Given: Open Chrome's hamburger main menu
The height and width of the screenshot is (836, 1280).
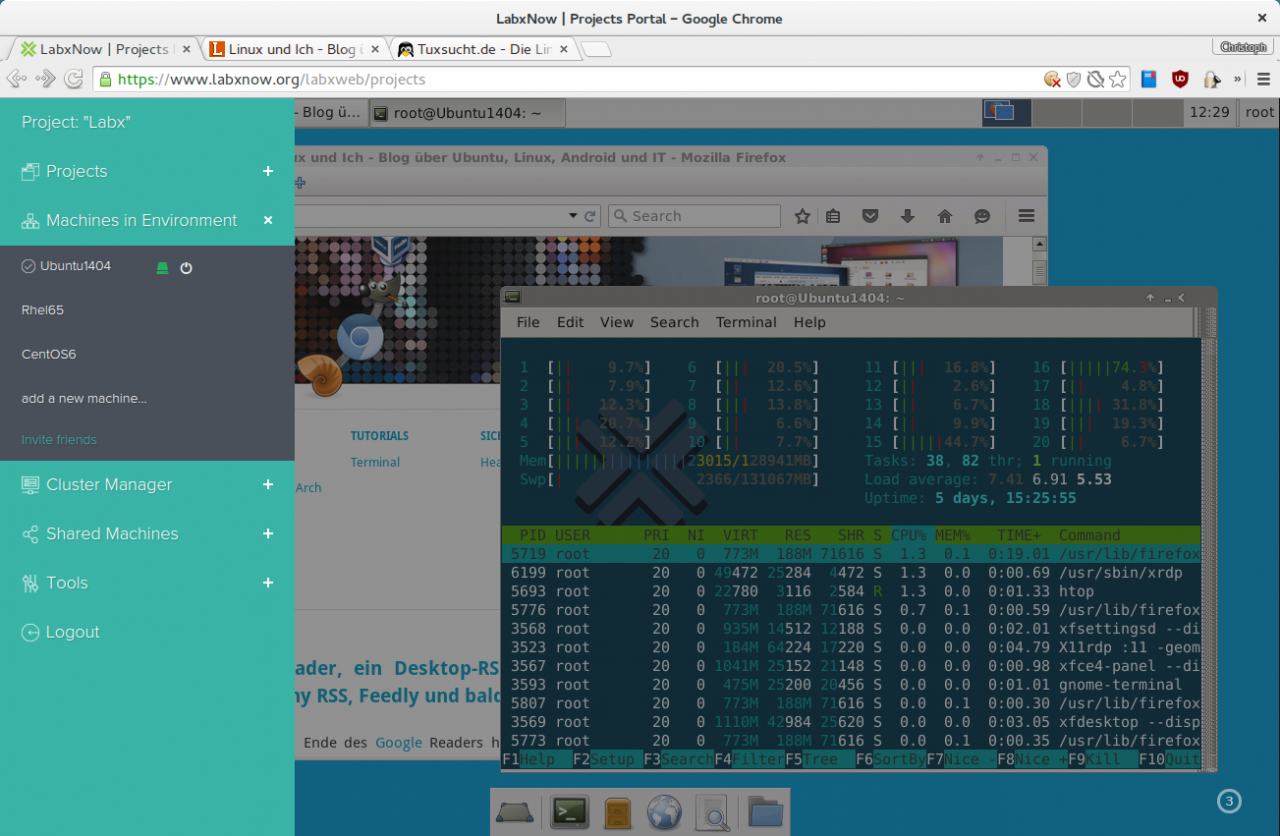Looking at the screenshot, I should [1263, 79].
